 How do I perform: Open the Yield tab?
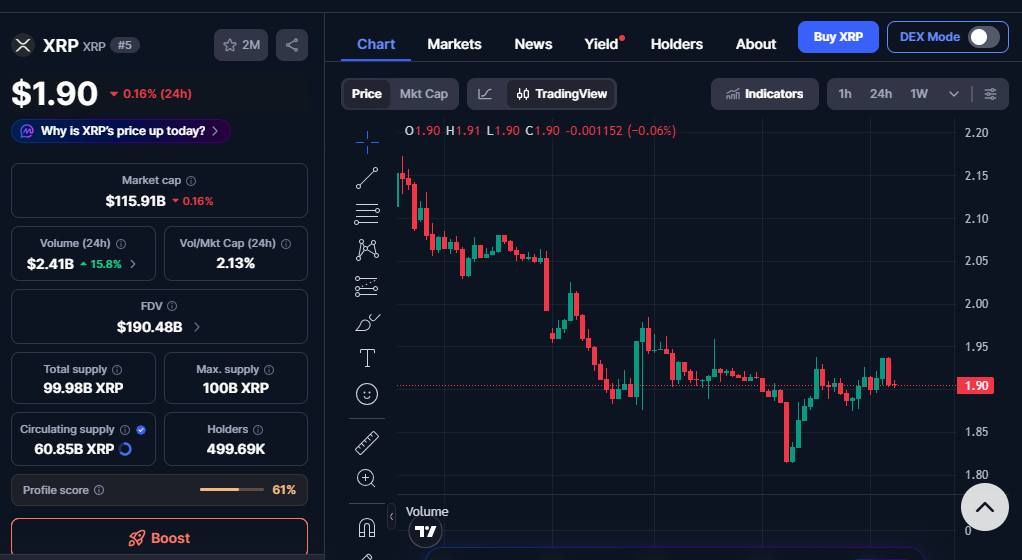(x=601, y=44)
